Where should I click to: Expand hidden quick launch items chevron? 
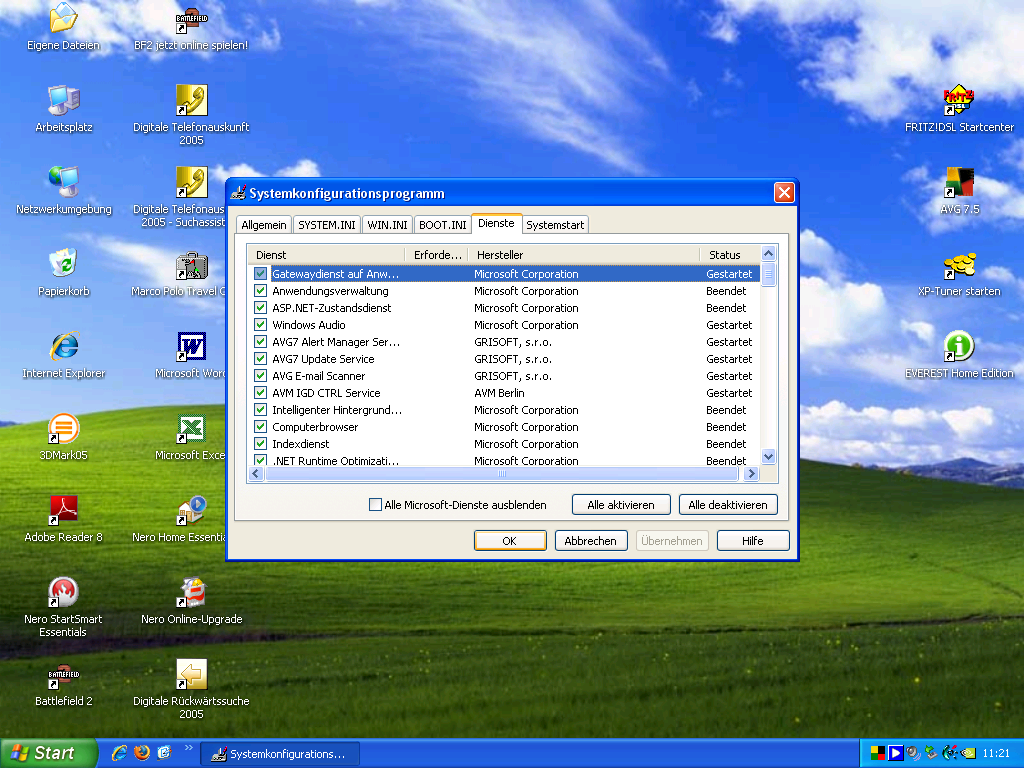[x=189, y=747]
